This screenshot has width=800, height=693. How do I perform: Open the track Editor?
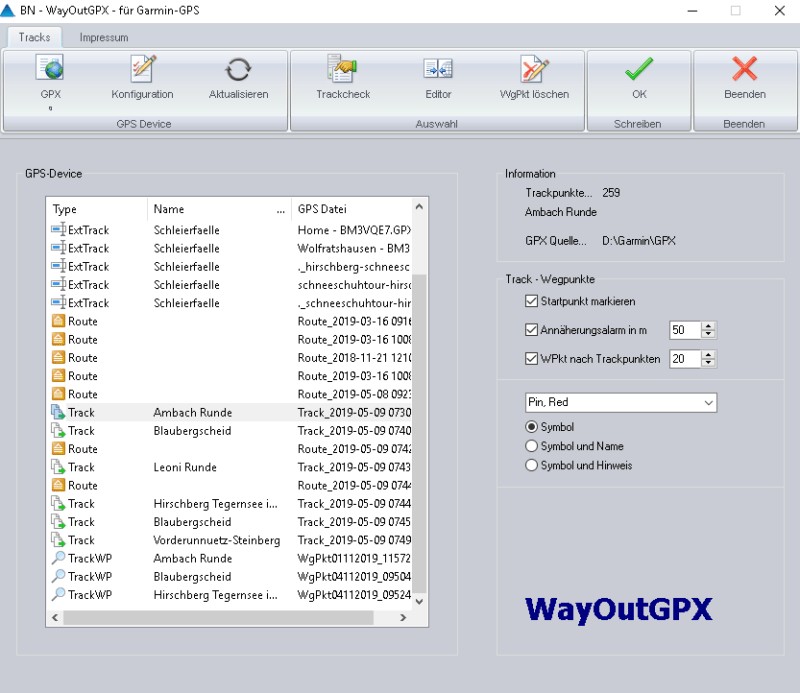(x=438, y=70)
